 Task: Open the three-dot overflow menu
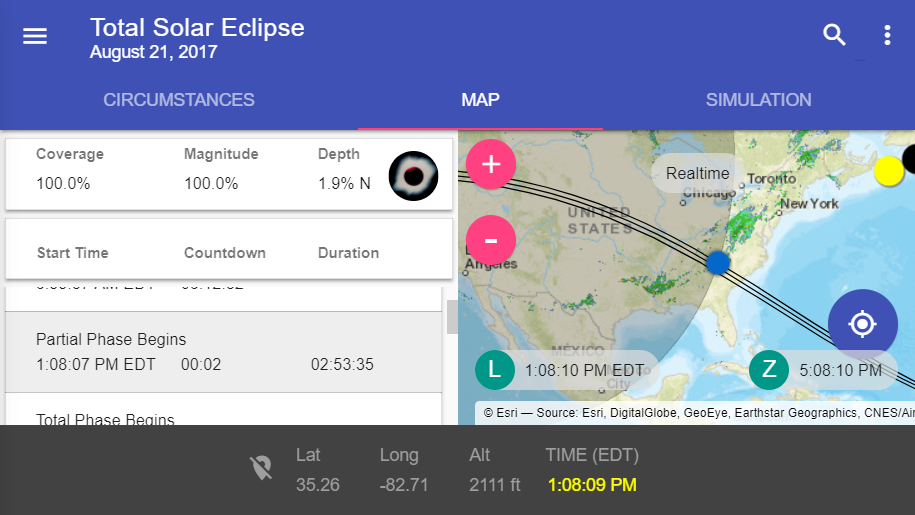(887, 35)
